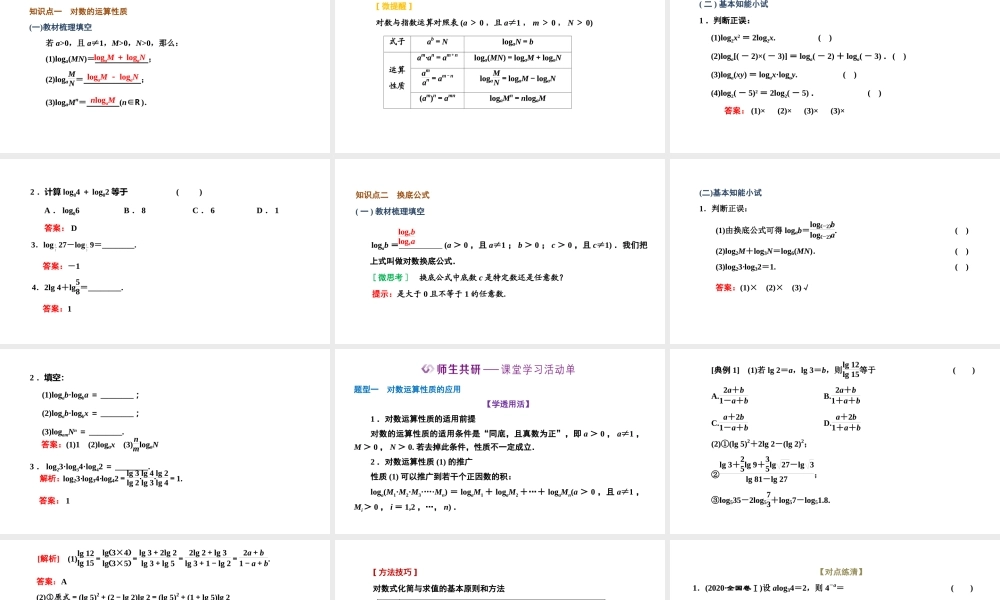Click the heading 知识点一 对数的运算性质
This screenshot has width=1000, height=600.
(78, 11)
